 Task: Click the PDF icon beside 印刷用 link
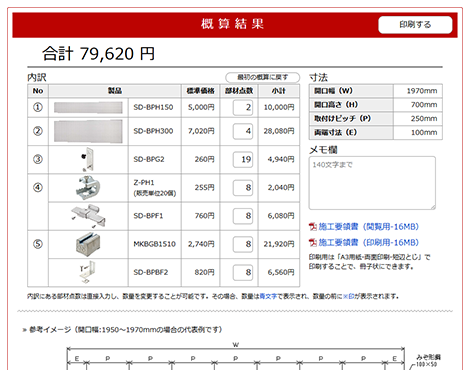[x=313, y=243]
